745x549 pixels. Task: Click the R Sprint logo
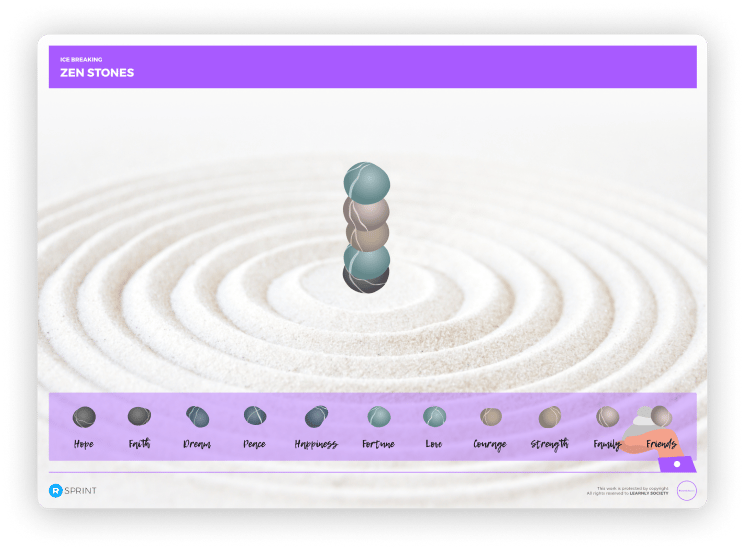[x=73, y=491]
